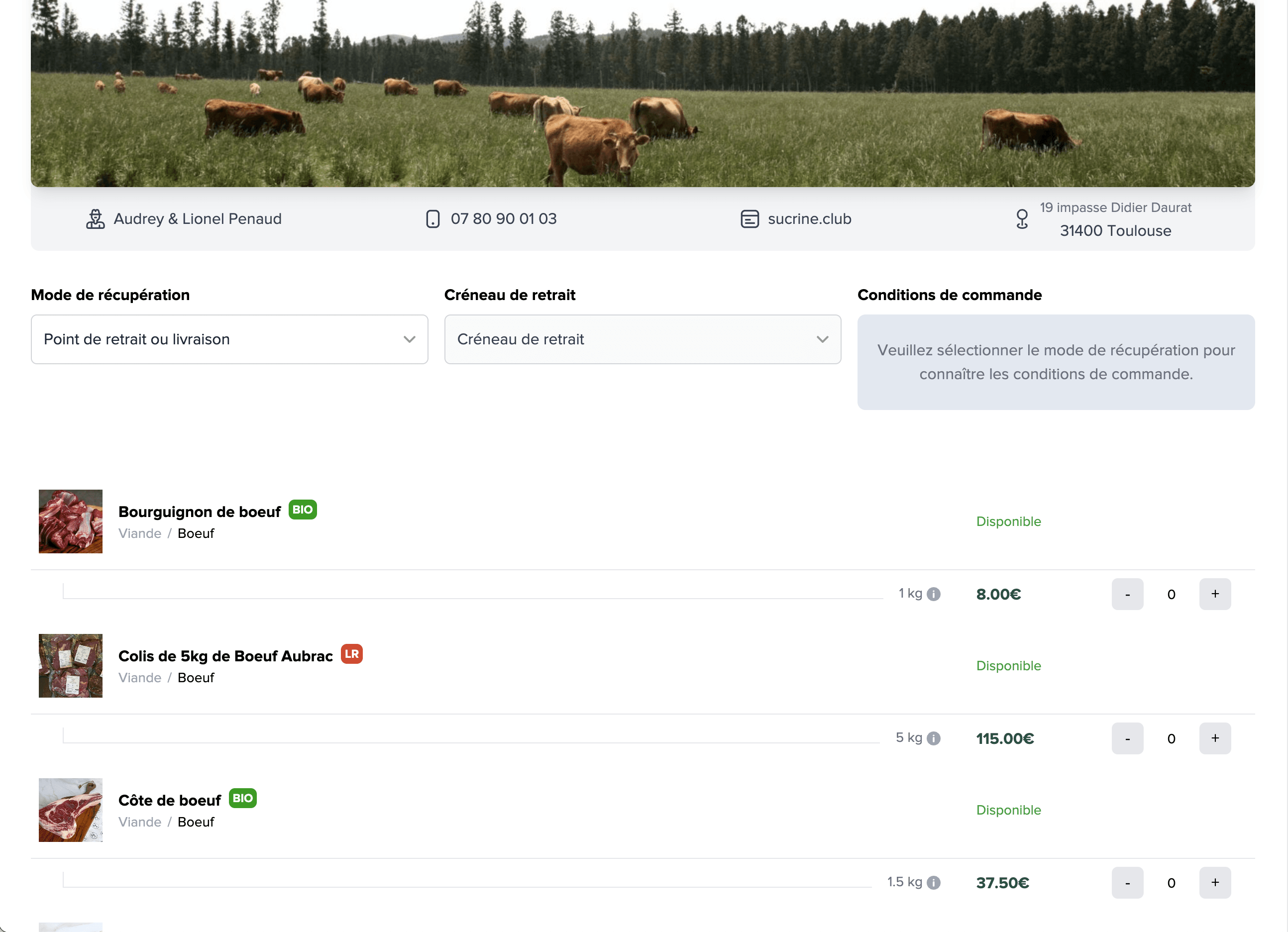Viewport: 1288px width, 932px height.
Task: Open the Colis de 5kg de Boeuf Aubrac thumbnail
Action: point(70,666)
